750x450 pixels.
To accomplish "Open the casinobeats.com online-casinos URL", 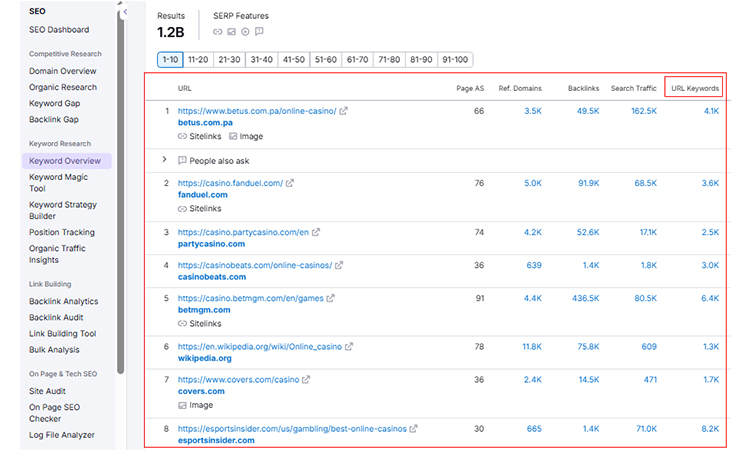I will (255, 265).
